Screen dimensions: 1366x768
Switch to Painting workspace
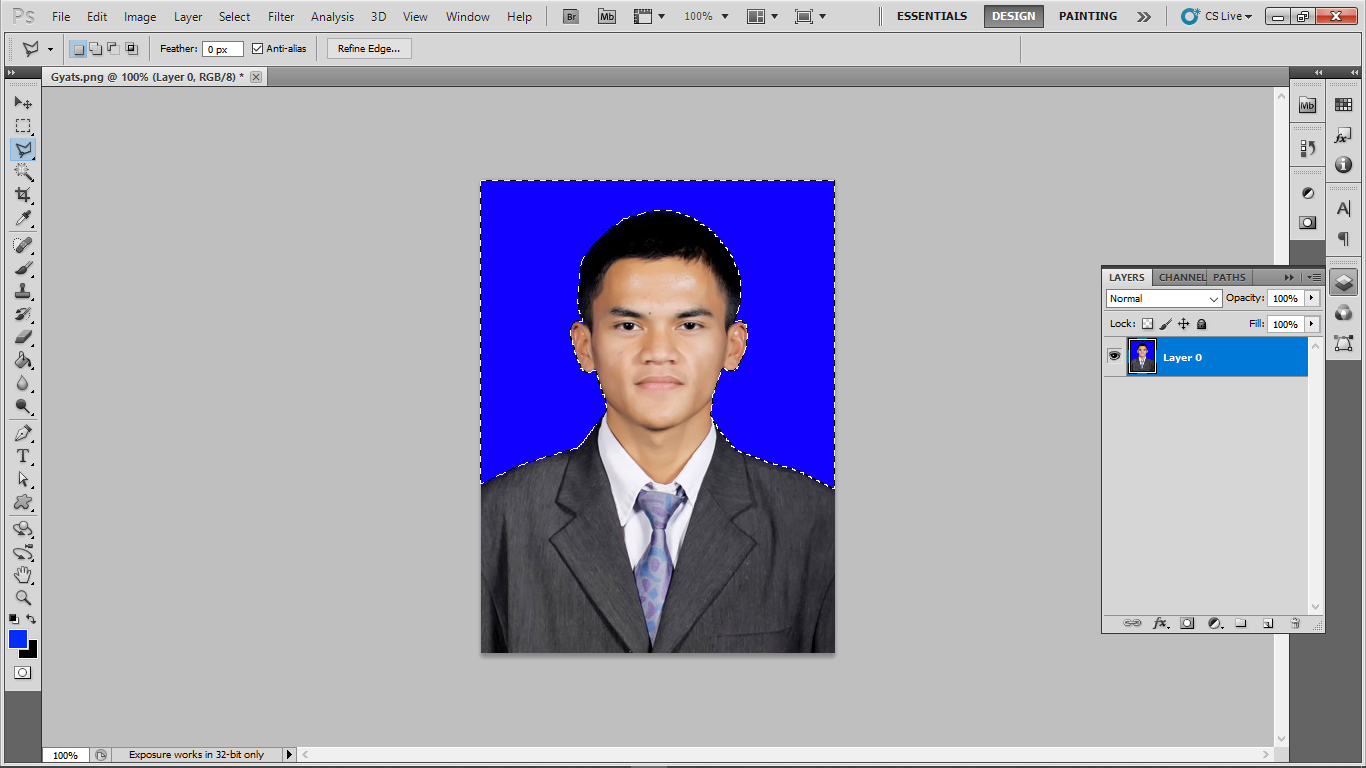coord(1088,16)
